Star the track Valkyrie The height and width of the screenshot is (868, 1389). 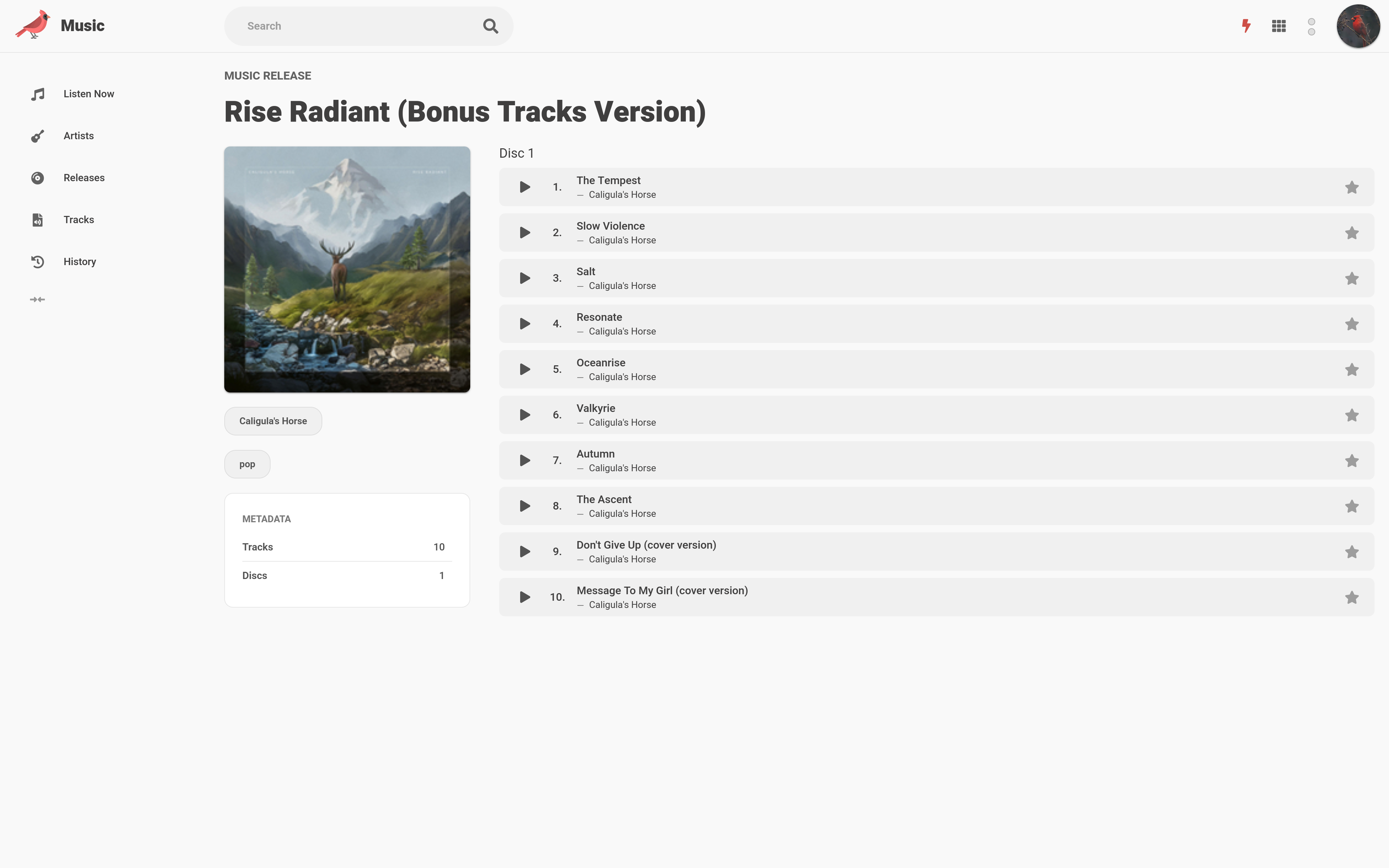click(1352, 415)
